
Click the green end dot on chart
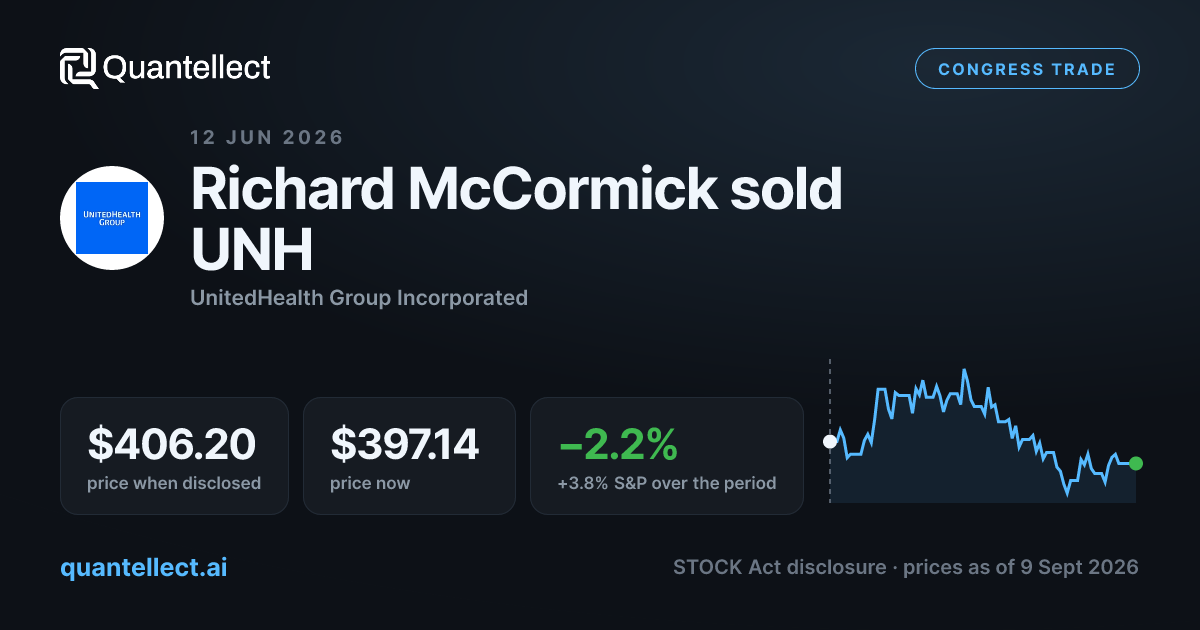(1135, 463)
